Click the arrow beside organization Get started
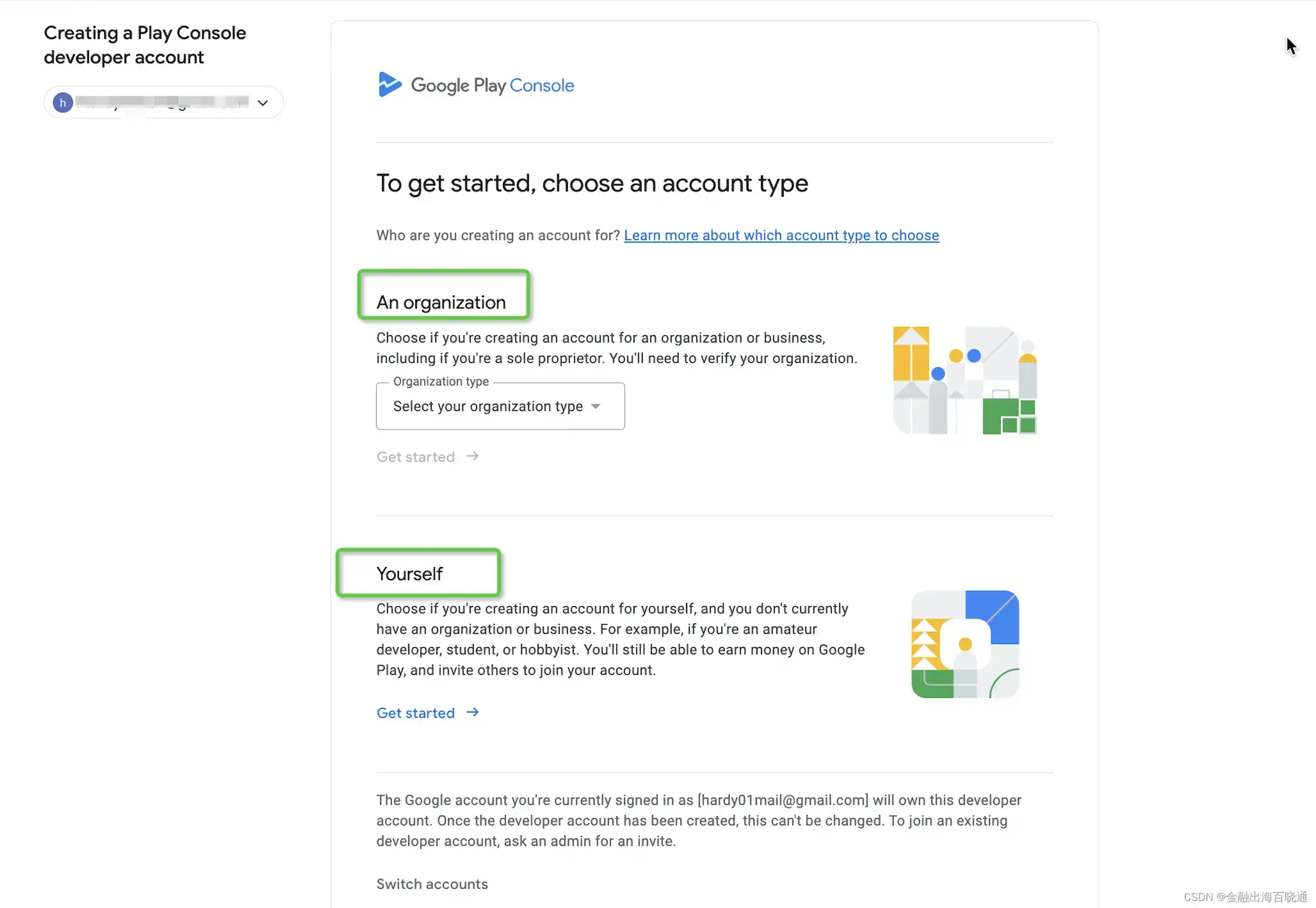Image resolution: width=1316 pixels, height=908 pixels. [x=473, y=457]
